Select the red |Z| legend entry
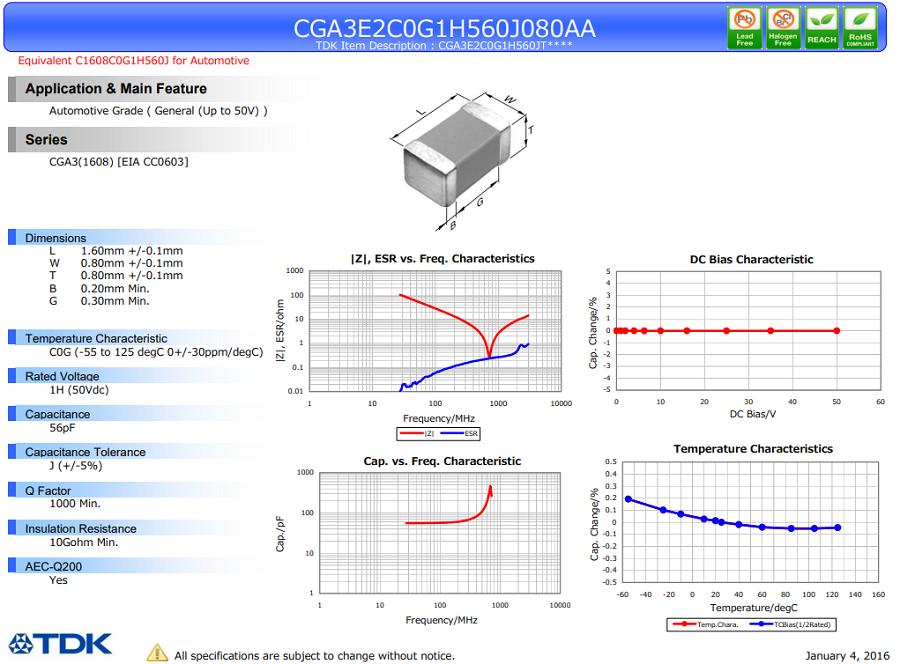Screen dimensions: 900x664 click(417, 433)
